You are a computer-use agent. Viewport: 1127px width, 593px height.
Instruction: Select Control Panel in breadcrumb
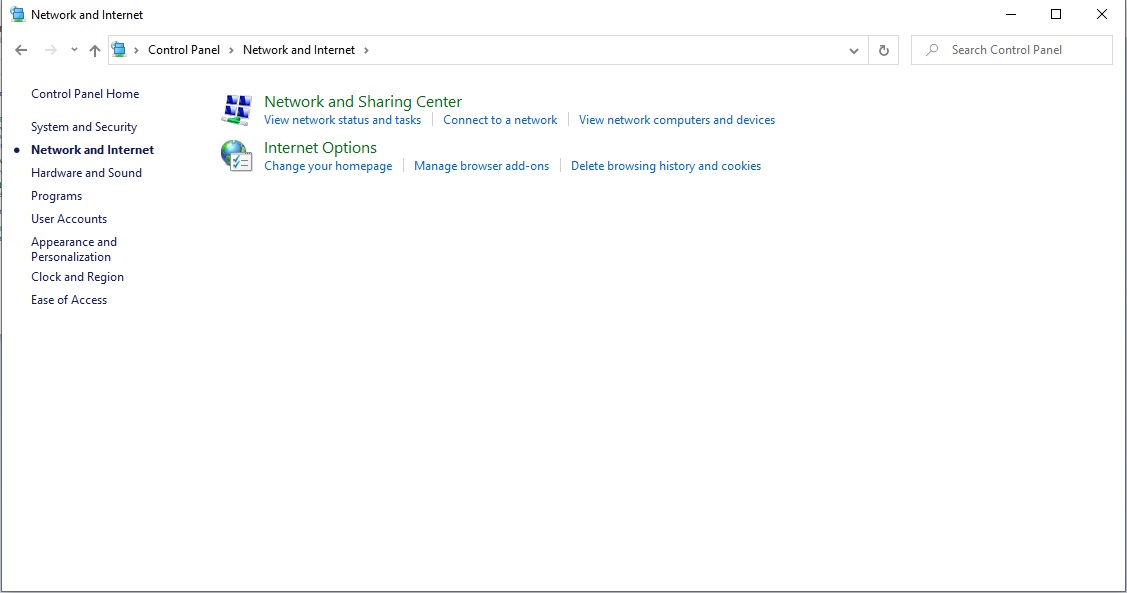(184, 50)
